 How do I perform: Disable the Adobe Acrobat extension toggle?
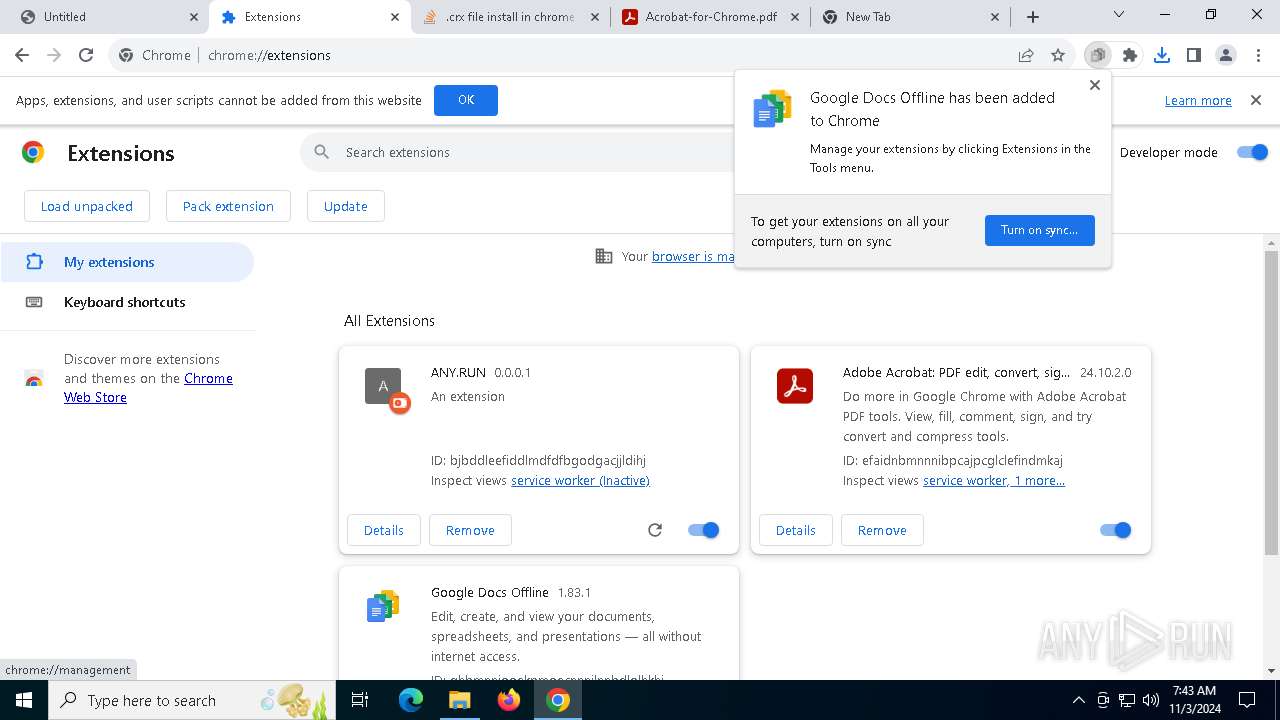1115,530
